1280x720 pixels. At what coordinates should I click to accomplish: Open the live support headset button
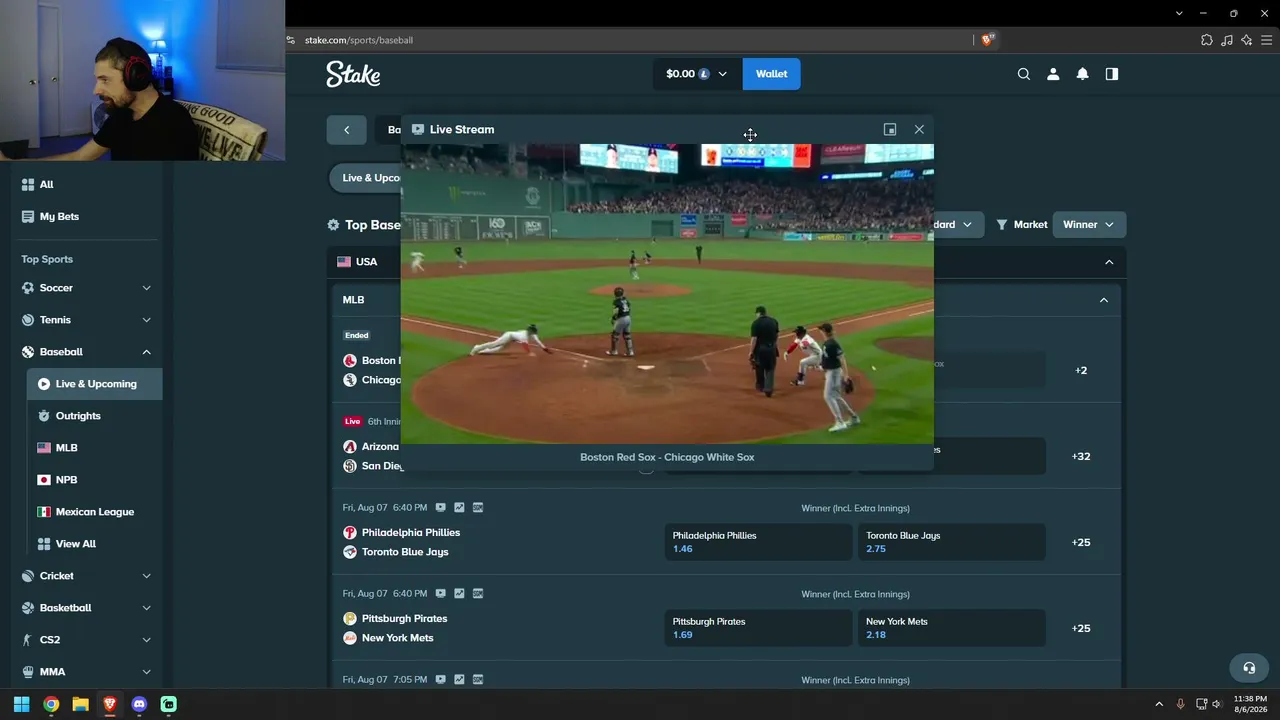pos(1249,668)
